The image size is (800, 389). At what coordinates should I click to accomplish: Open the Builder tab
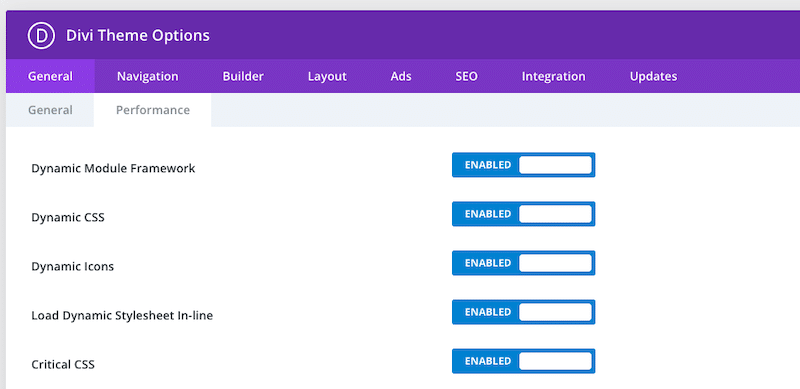pyautogui.click(x=243, y=76)
